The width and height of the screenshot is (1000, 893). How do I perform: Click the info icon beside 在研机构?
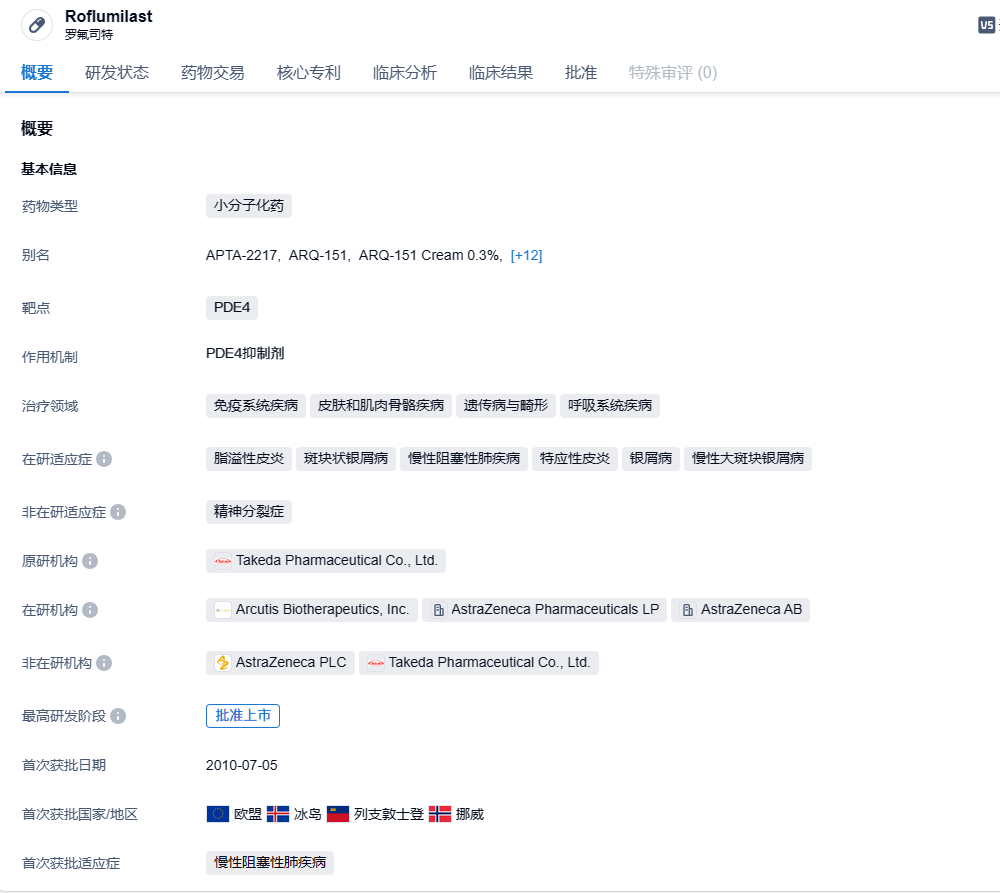[x=90, y=610]
